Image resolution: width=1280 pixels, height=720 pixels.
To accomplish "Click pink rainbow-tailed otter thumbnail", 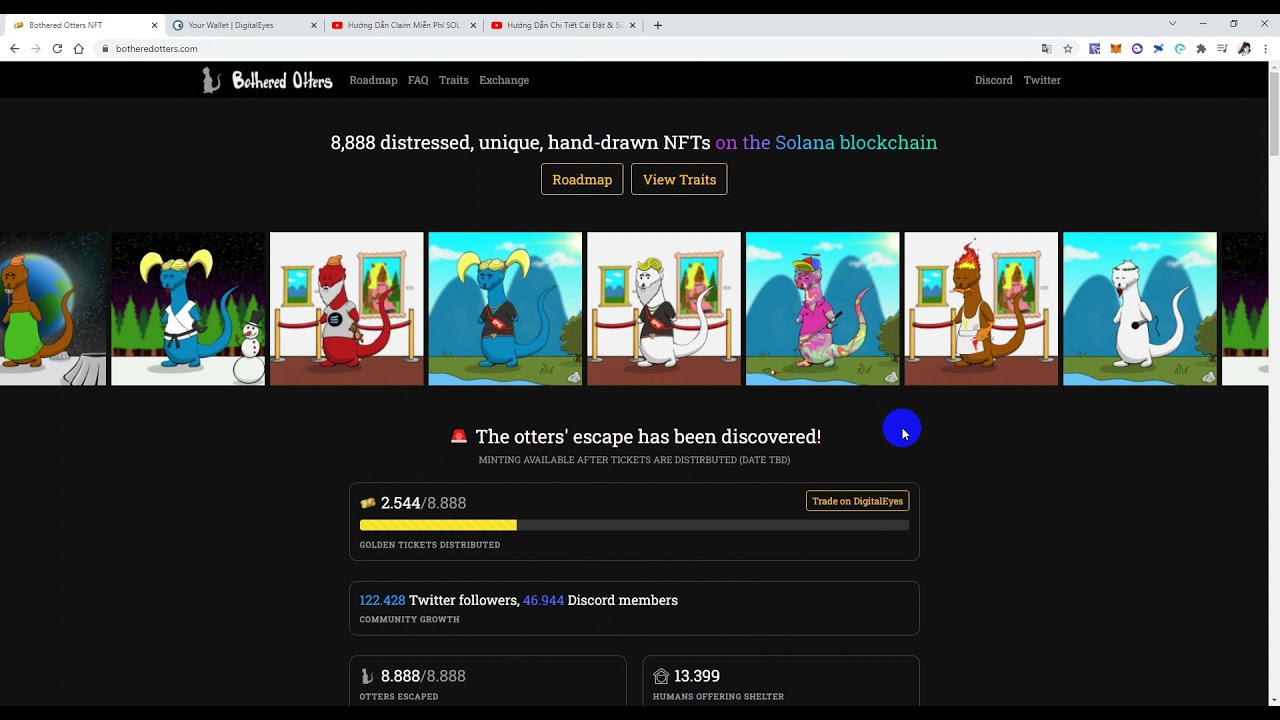I will (822, 309).
